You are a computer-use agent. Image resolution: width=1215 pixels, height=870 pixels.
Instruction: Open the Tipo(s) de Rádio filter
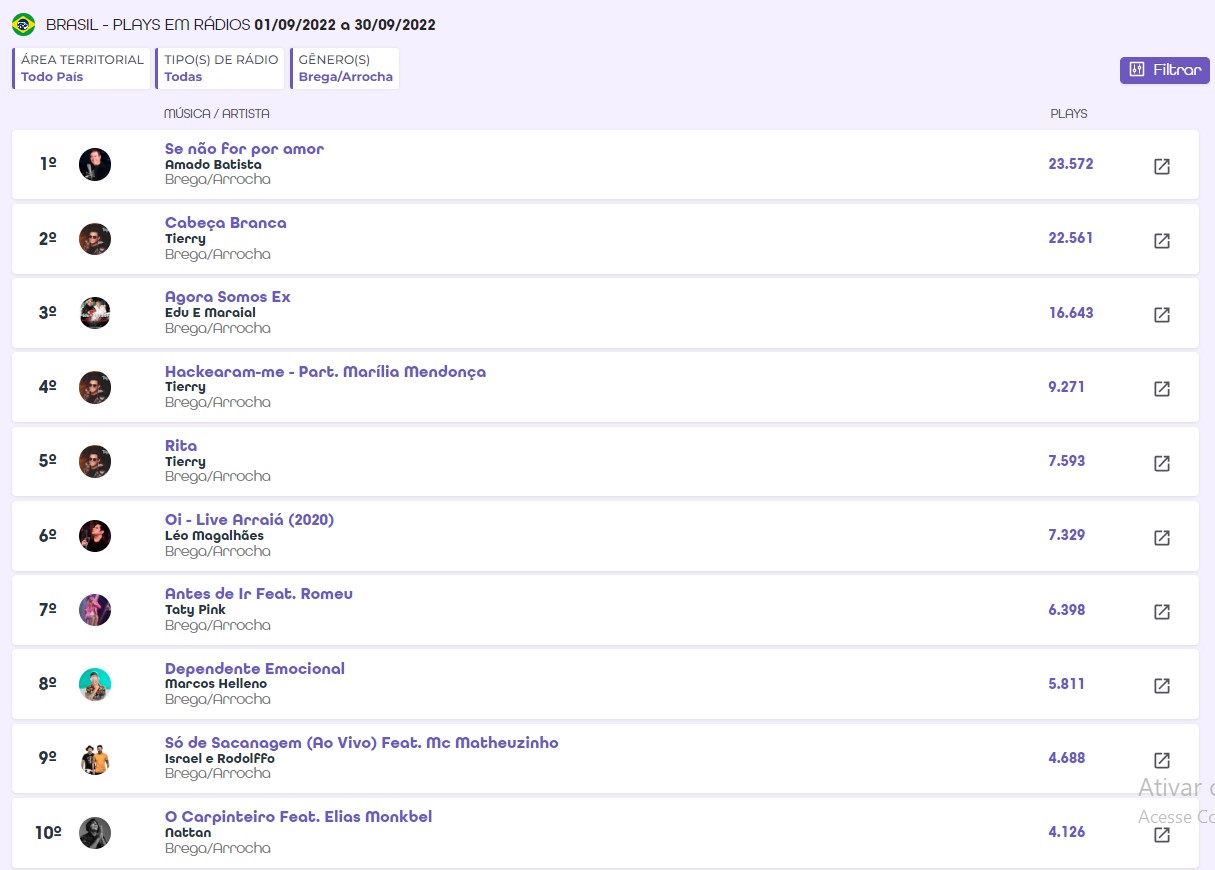point(220,68)
